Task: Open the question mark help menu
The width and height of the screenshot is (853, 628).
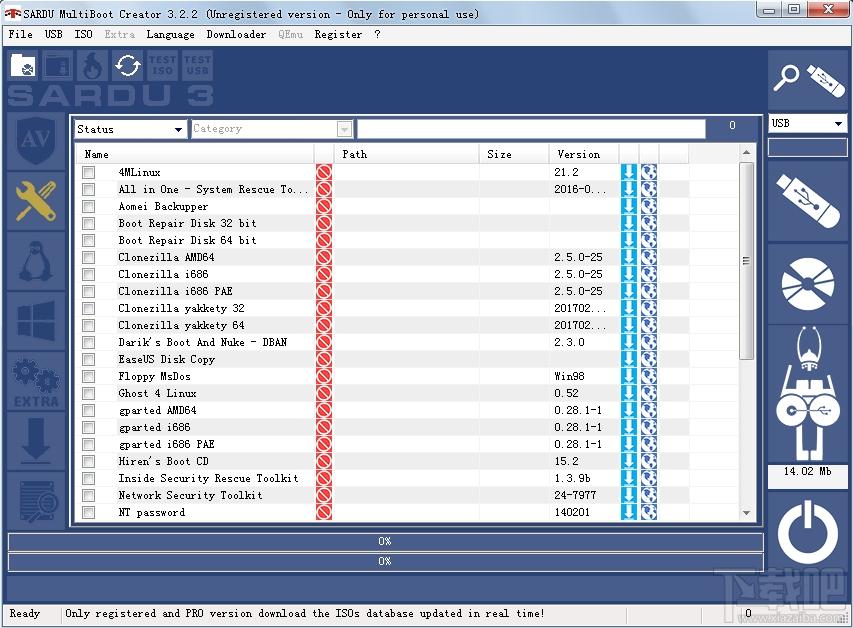Action: tap(377, 34)
